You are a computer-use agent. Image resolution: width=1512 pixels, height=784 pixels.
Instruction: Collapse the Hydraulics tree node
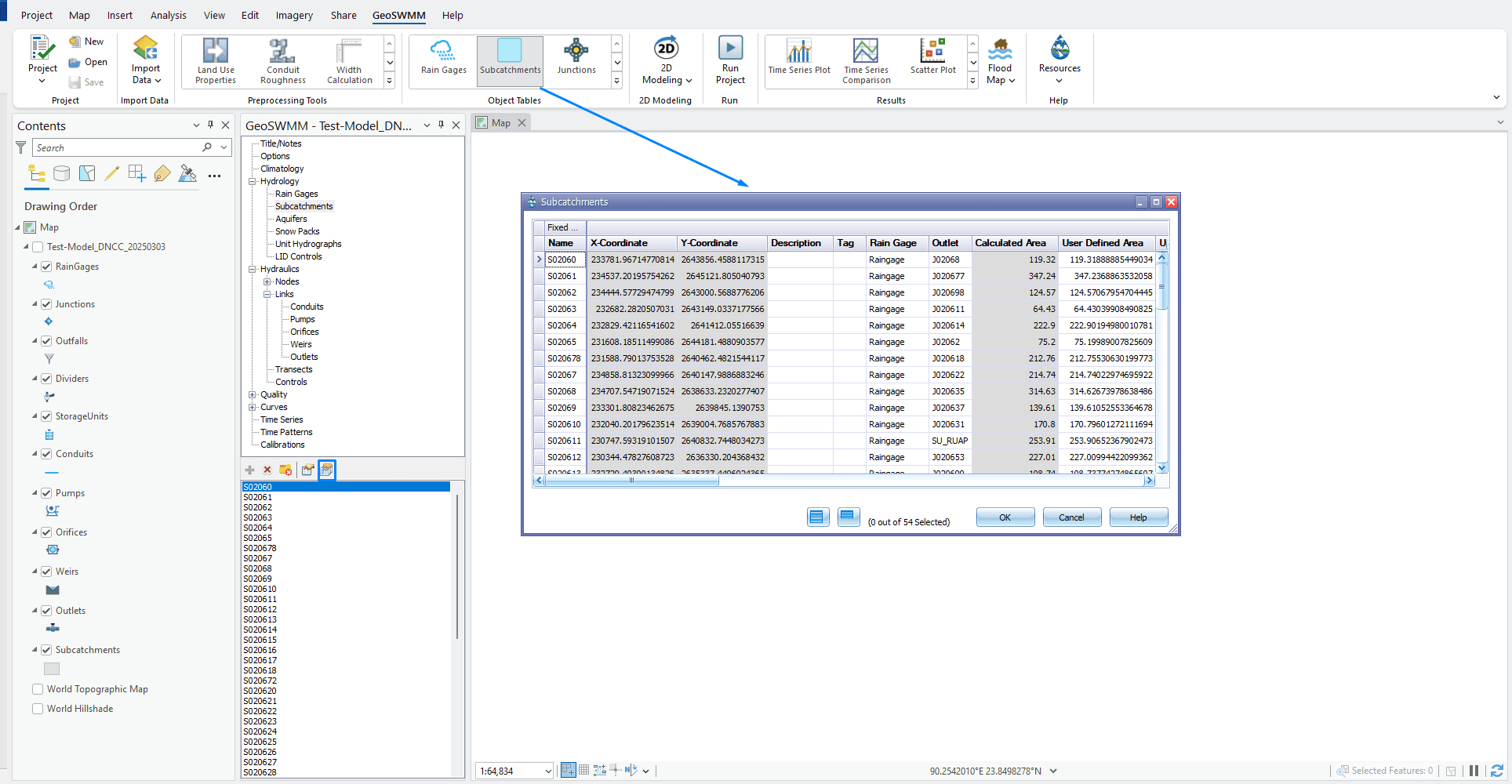point(253,269)
